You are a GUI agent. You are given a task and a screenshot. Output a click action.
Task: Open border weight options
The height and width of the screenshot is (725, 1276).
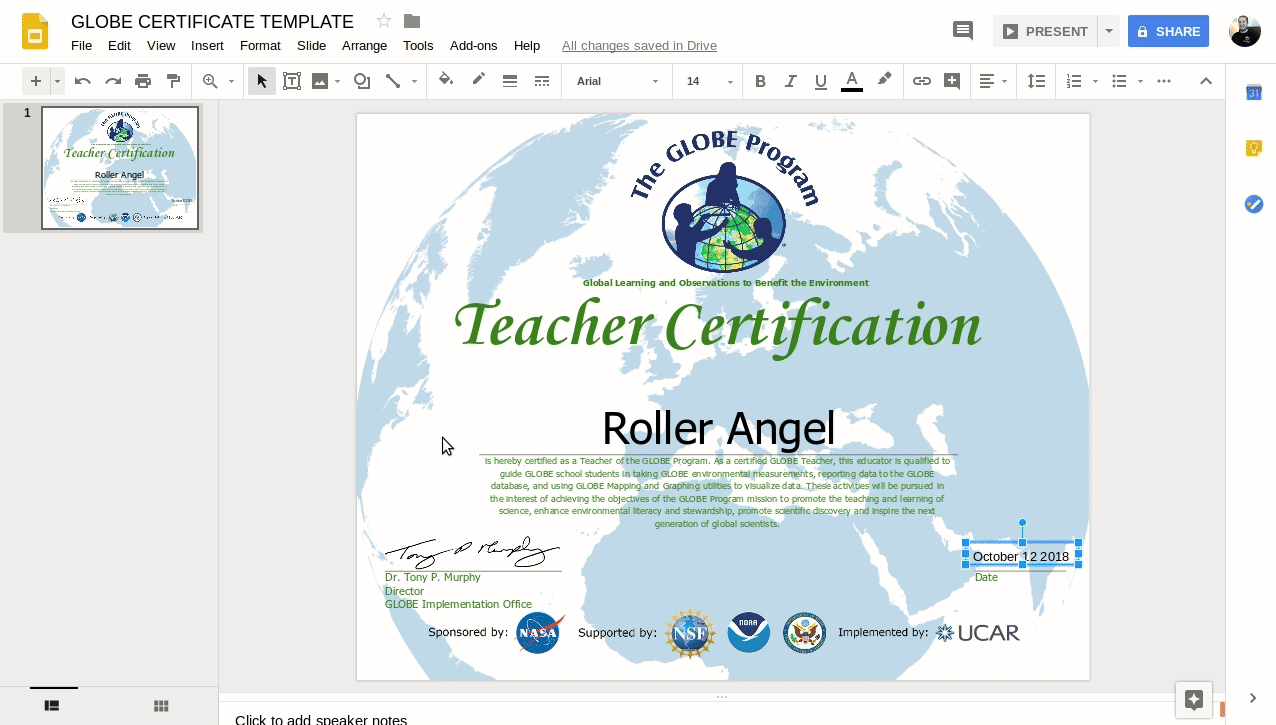510,81
